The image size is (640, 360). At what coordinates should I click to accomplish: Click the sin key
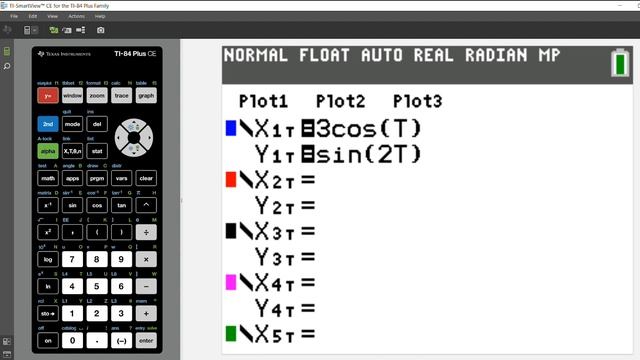click(x=72, y=205)
